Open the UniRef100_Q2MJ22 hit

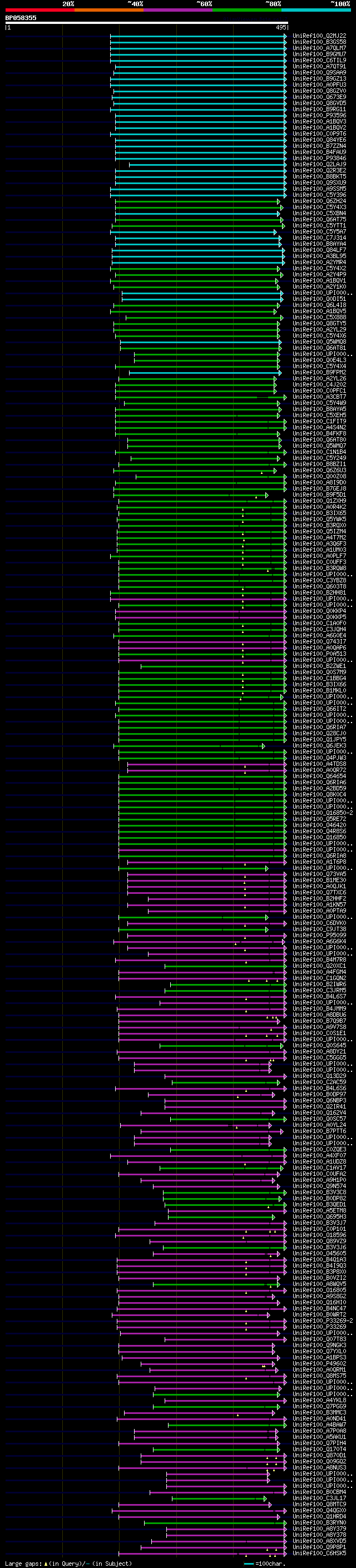click(x=319, y=36)
